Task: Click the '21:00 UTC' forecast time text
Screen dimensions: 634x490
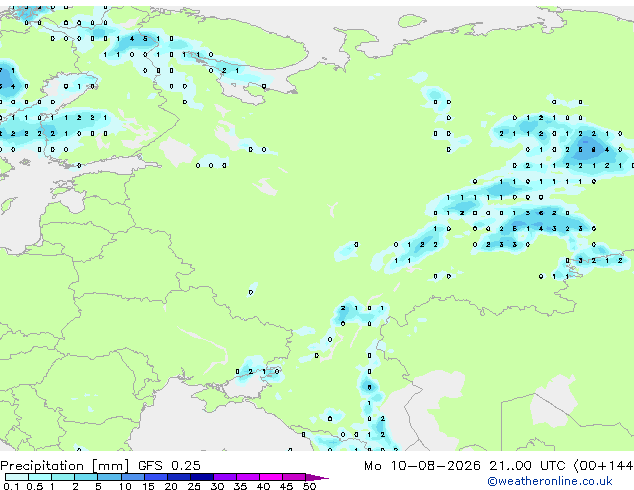Action: (527, 465)
